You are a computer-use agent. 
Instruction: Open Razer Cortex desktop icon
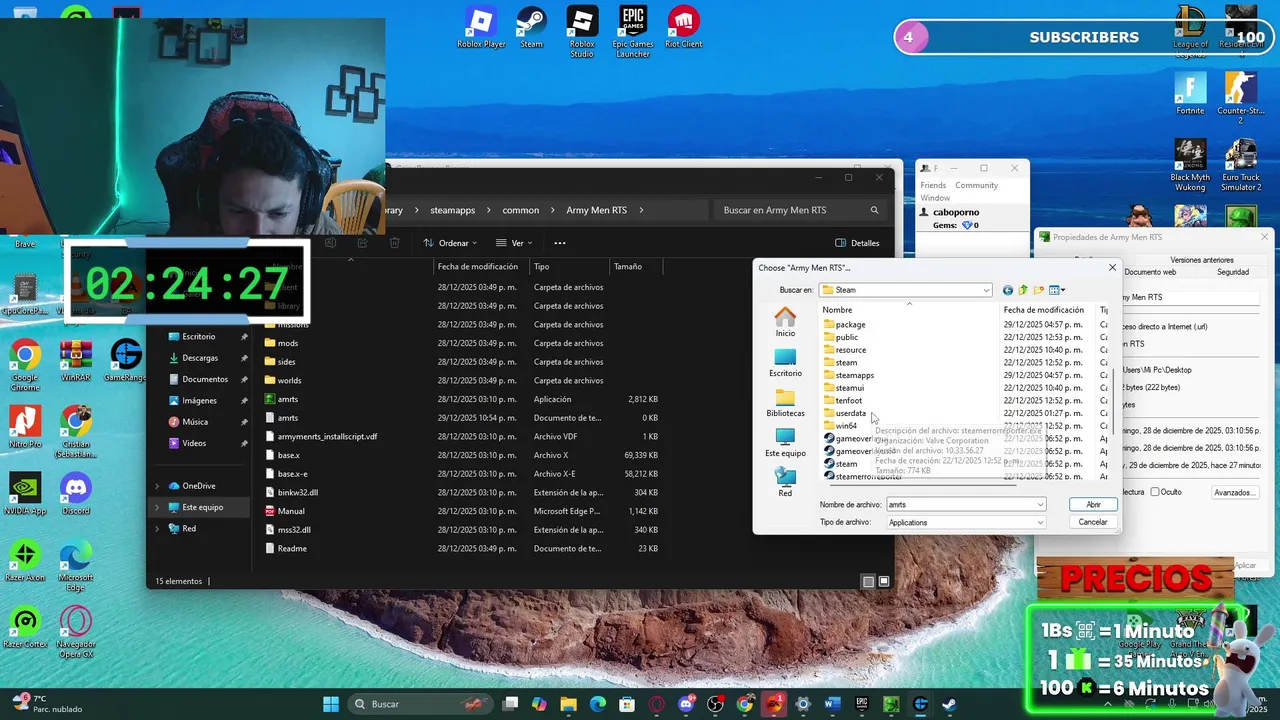[x=25, y=627]
